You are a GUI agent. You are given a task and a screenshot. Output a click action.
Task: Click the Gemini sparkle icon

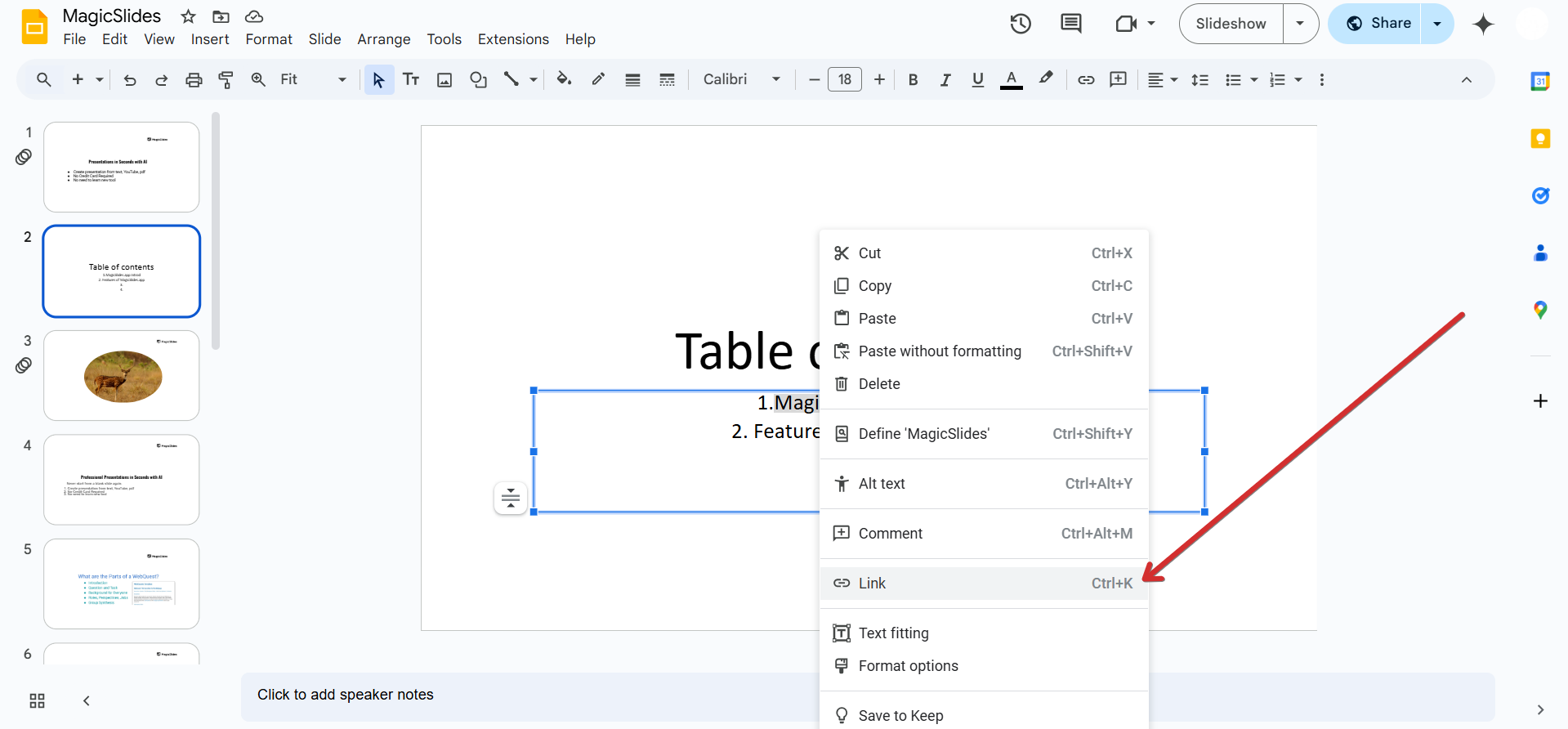tap(1483, 24)
